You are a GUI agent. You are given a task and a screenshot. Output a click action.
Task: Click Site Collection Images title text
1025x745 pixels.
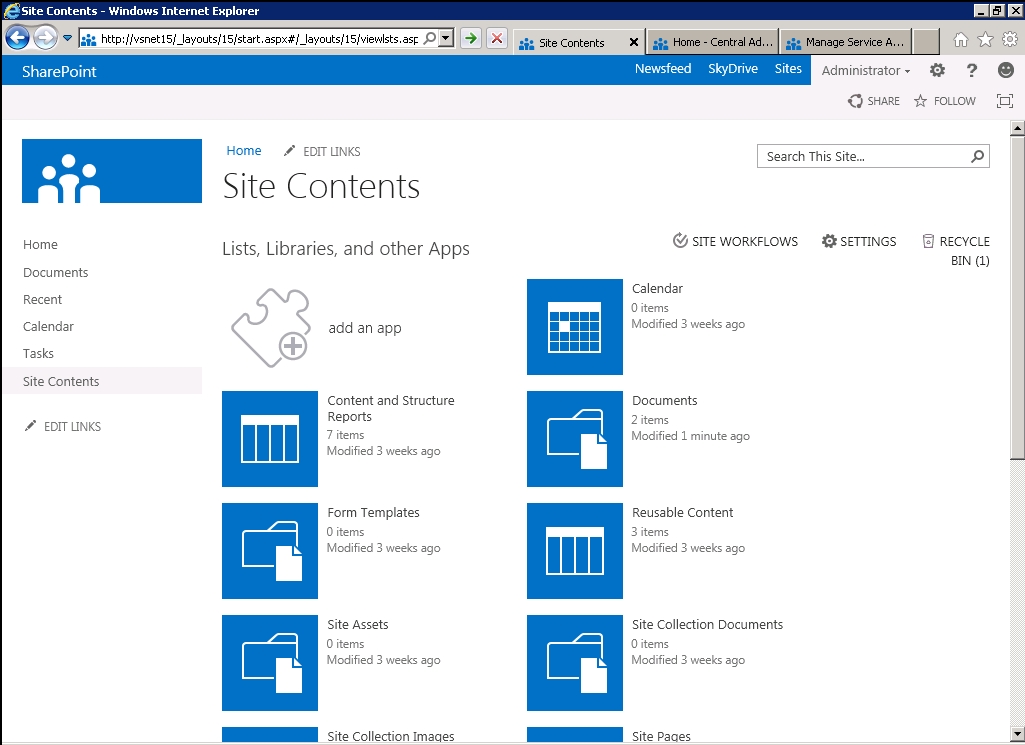pyautogui.click(x=391, y=737)
